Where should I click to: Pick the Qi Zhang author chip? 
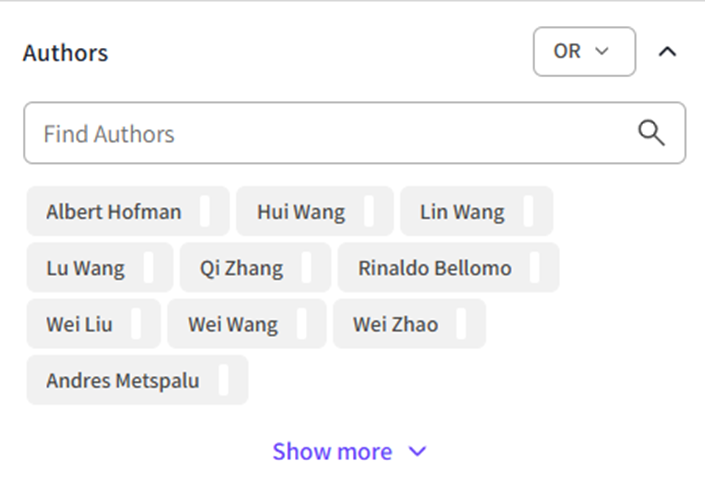click(x=241, y=268)
